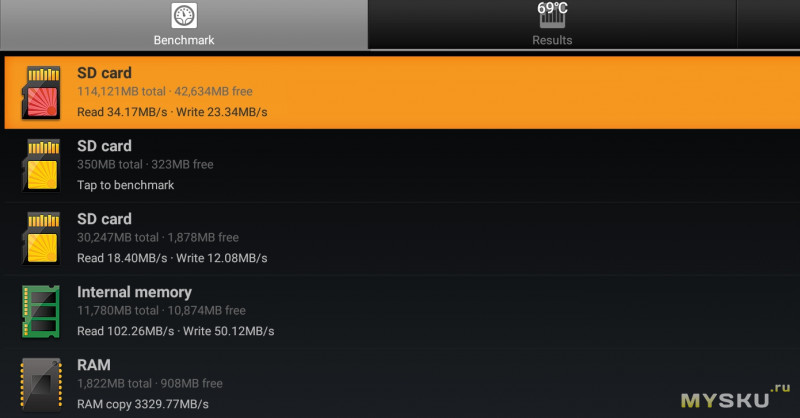Click the RAM copy 3329.77MB/s result
Screen dimensions: 800x418
point(143,404)
